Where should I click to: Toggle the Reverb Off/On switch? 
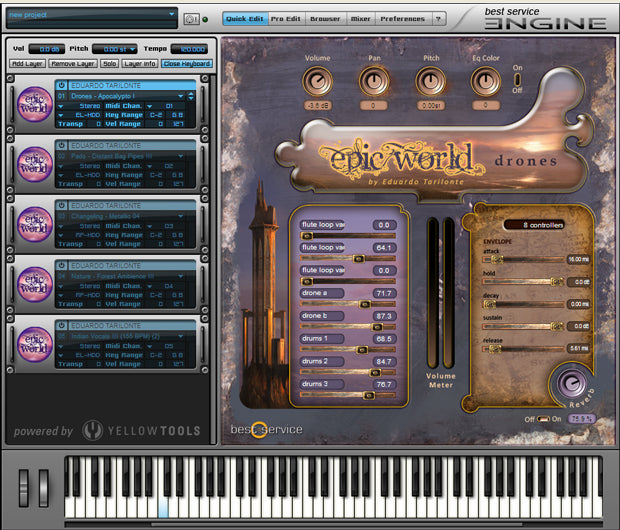tap(542, 418)
